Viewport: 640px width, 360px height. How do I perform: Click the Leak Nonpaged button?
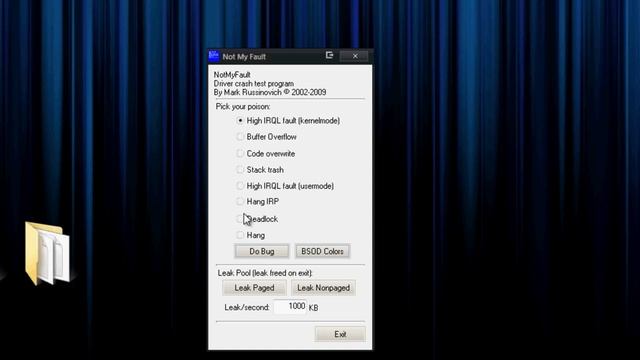tap(323, 288)
